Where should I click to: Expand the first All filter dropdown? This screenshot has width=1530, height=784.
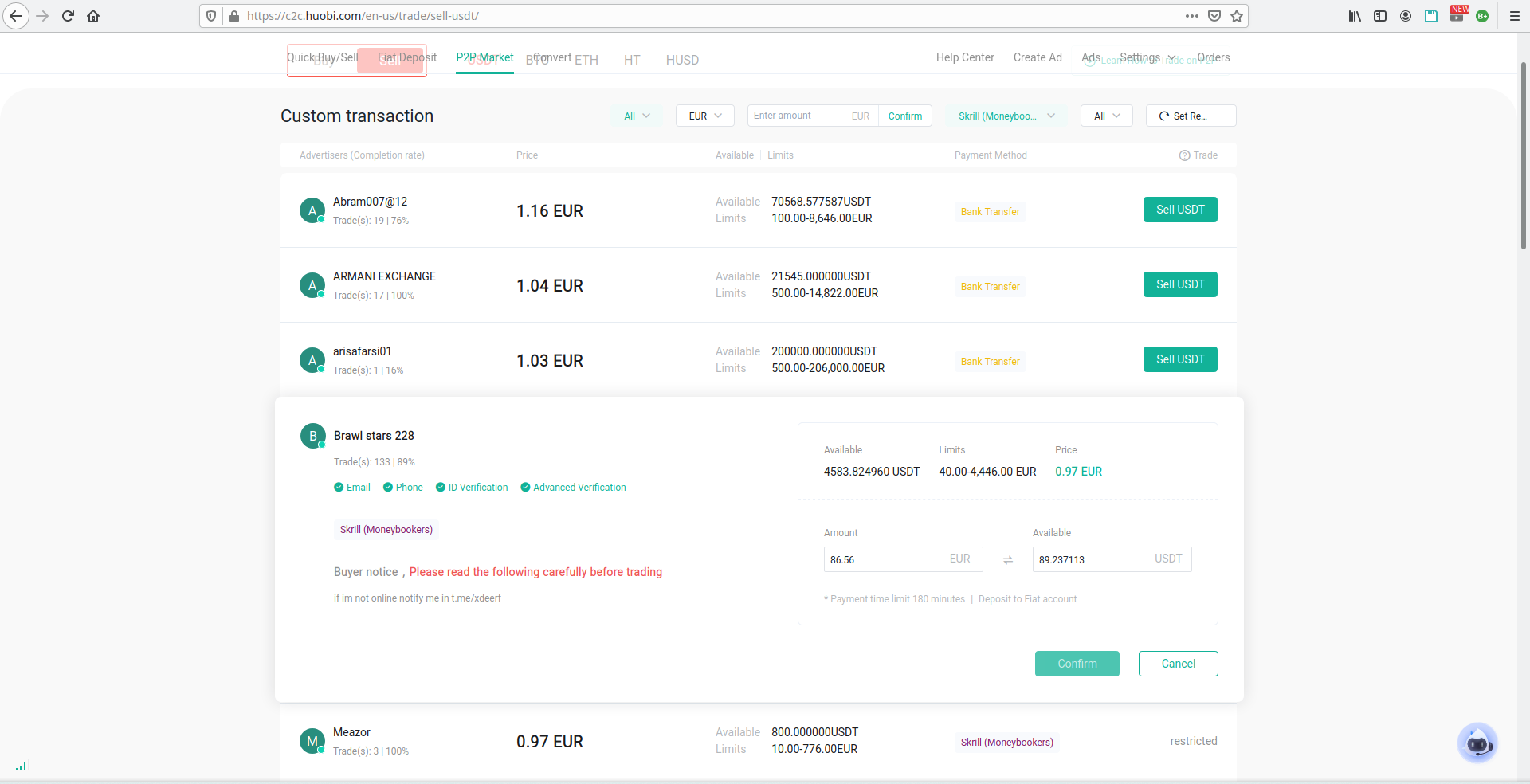click(637, 116)
